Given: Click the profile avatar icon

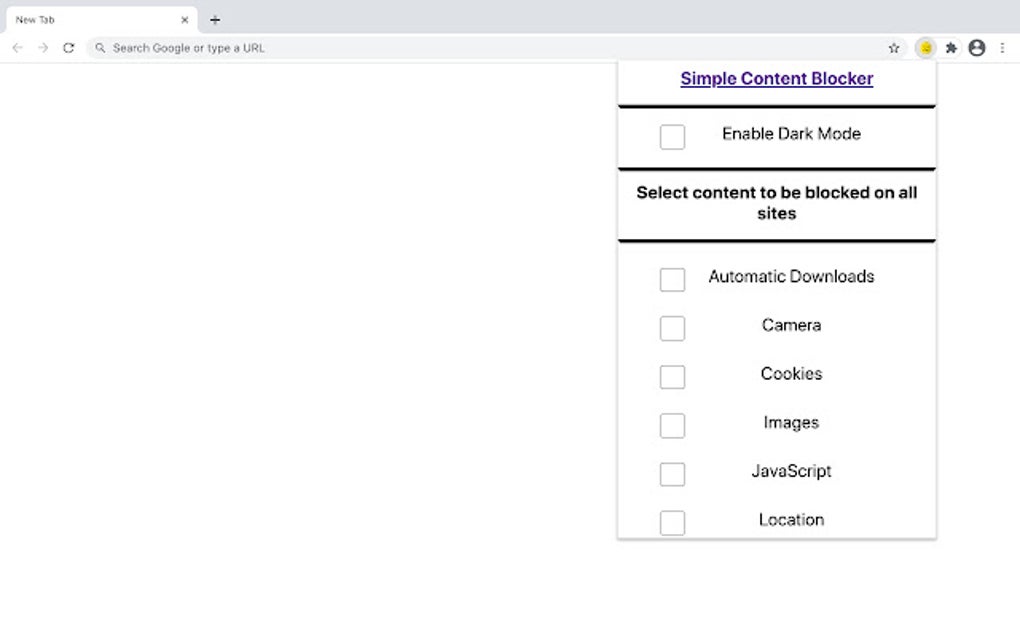Looking at the screenshot, I should [x=977, y=48].
